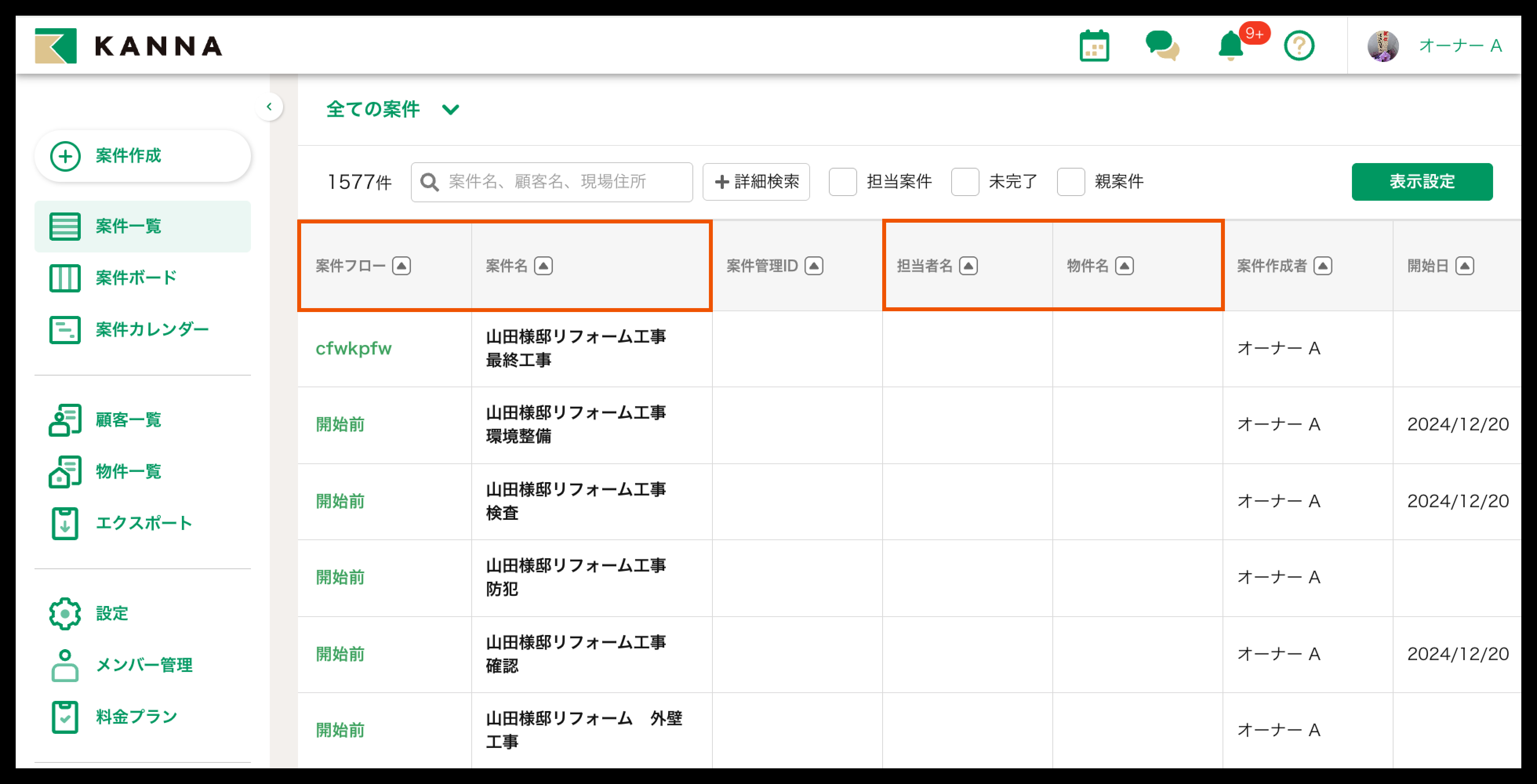Open 設定 gear in sidebar
Image resolution: width=1537 pixels, height=784 pixels.
[x=65, y=613]
